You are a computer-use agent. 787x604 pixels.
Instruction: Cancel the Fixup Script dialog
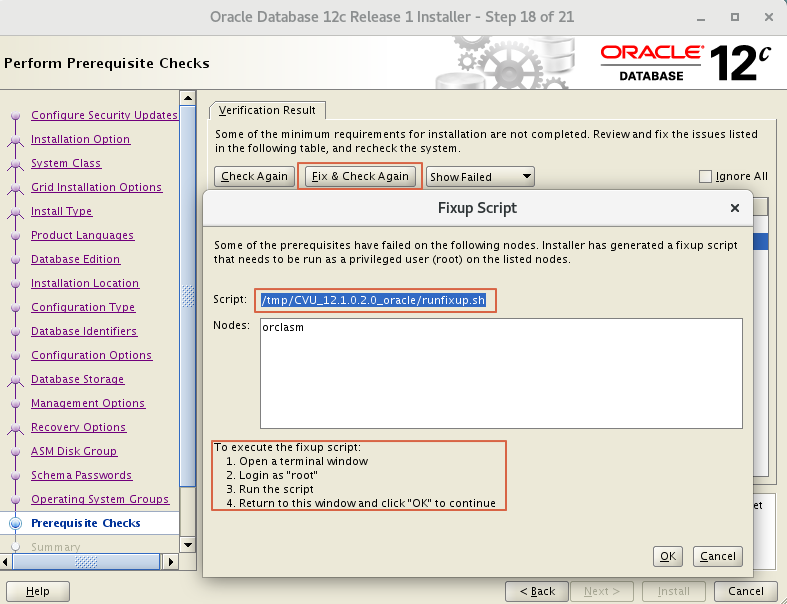pyautogui.click(x=717, y=556)
